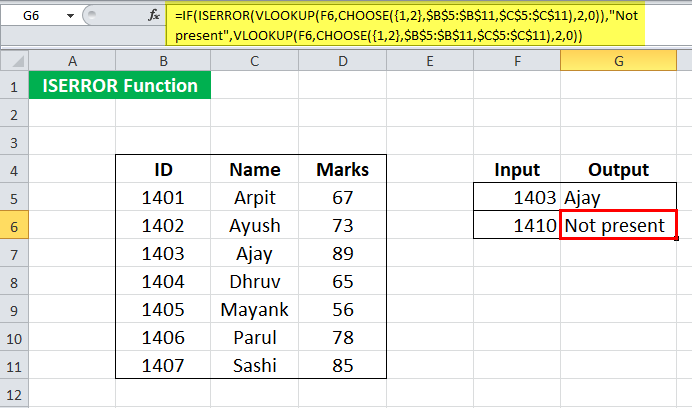Click the "Marks" table header cell
Screen dimensions: 692x408
point(342,170)
